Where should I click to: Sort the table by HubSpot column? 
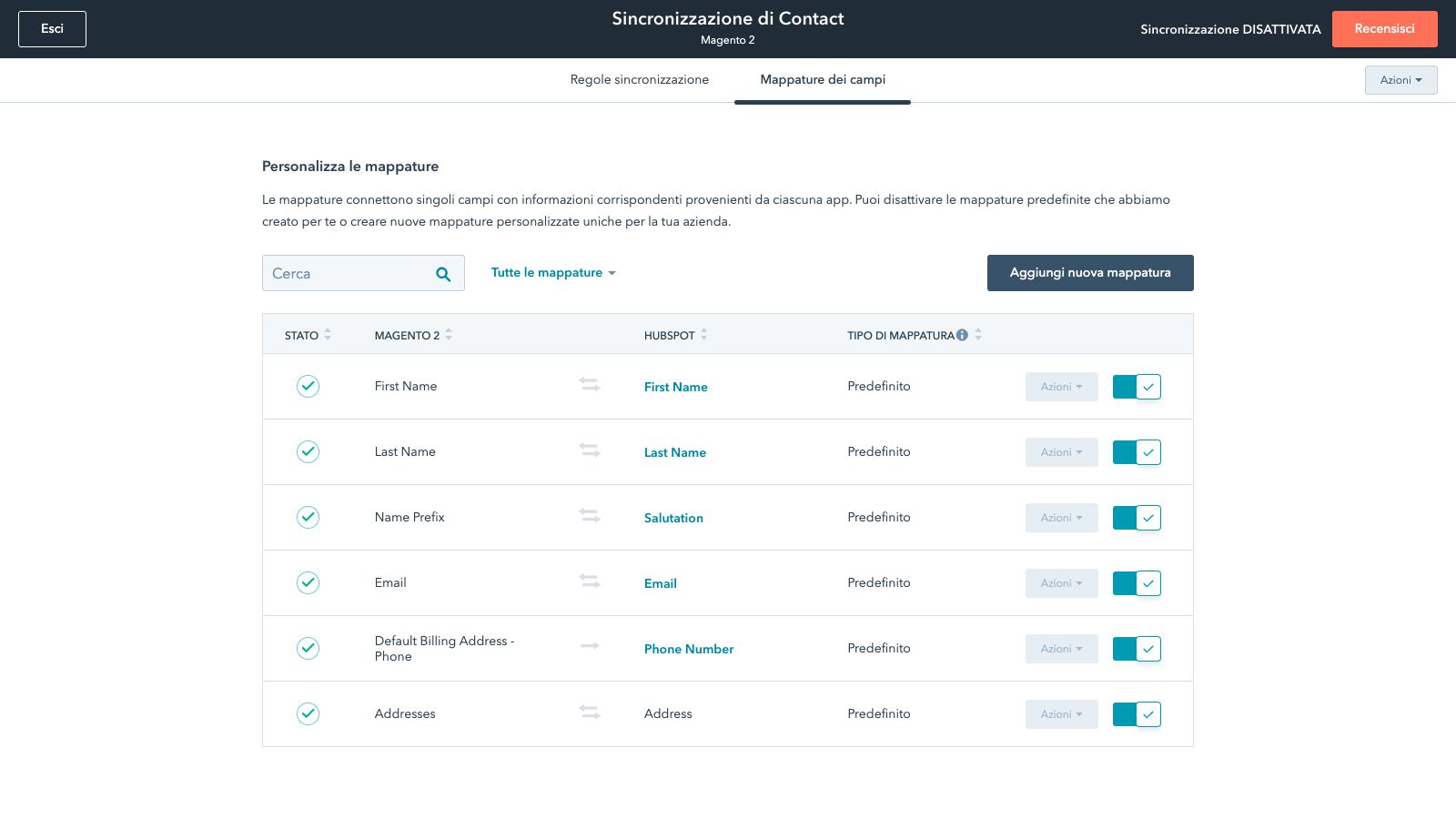point(703,335)
